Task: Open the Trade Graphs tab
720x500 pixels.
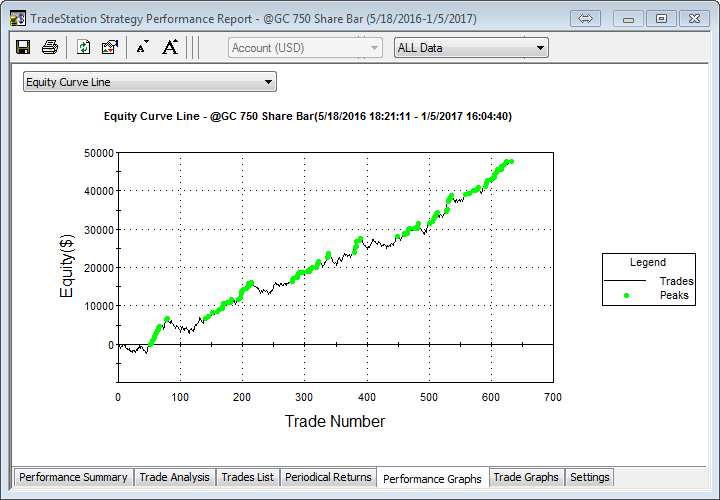Action: click(x=526, y=477)
